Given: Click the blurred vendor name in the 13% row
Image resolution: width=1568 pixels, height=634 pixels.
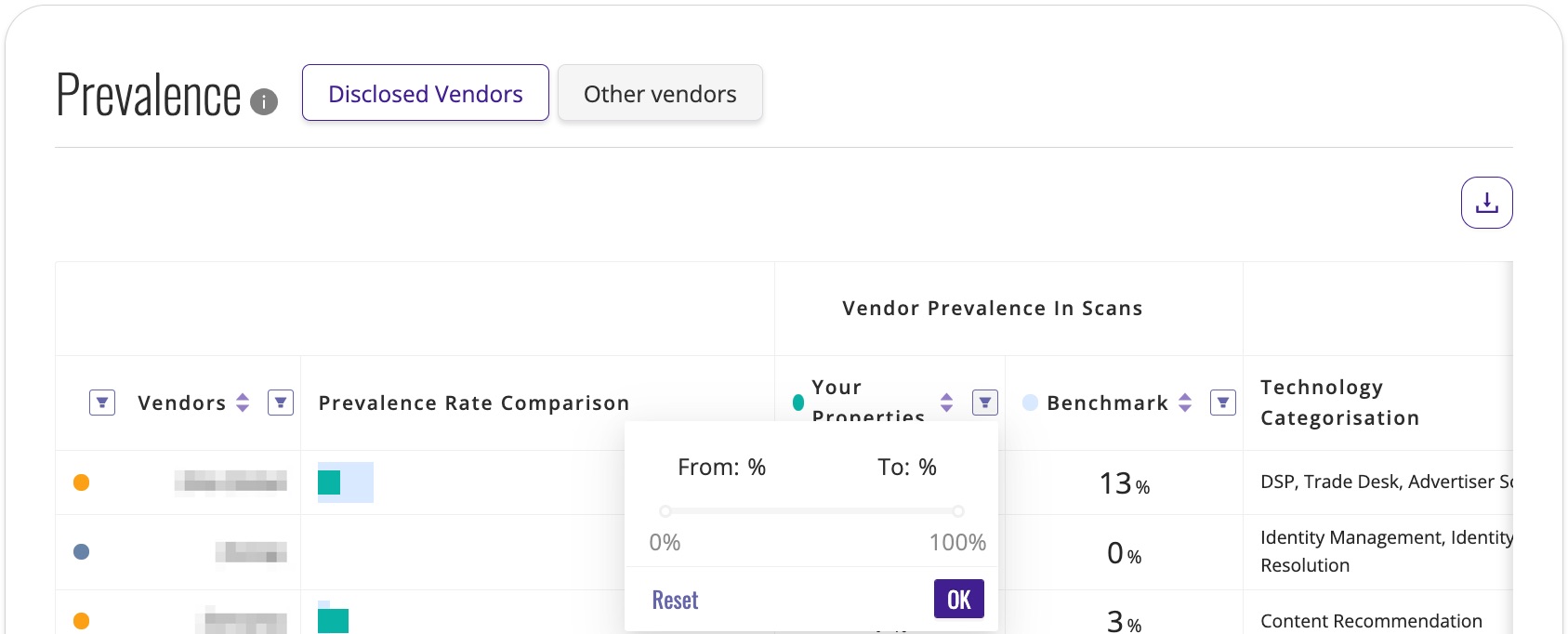Looking at the screenshot, I should (x=231, y=482).
